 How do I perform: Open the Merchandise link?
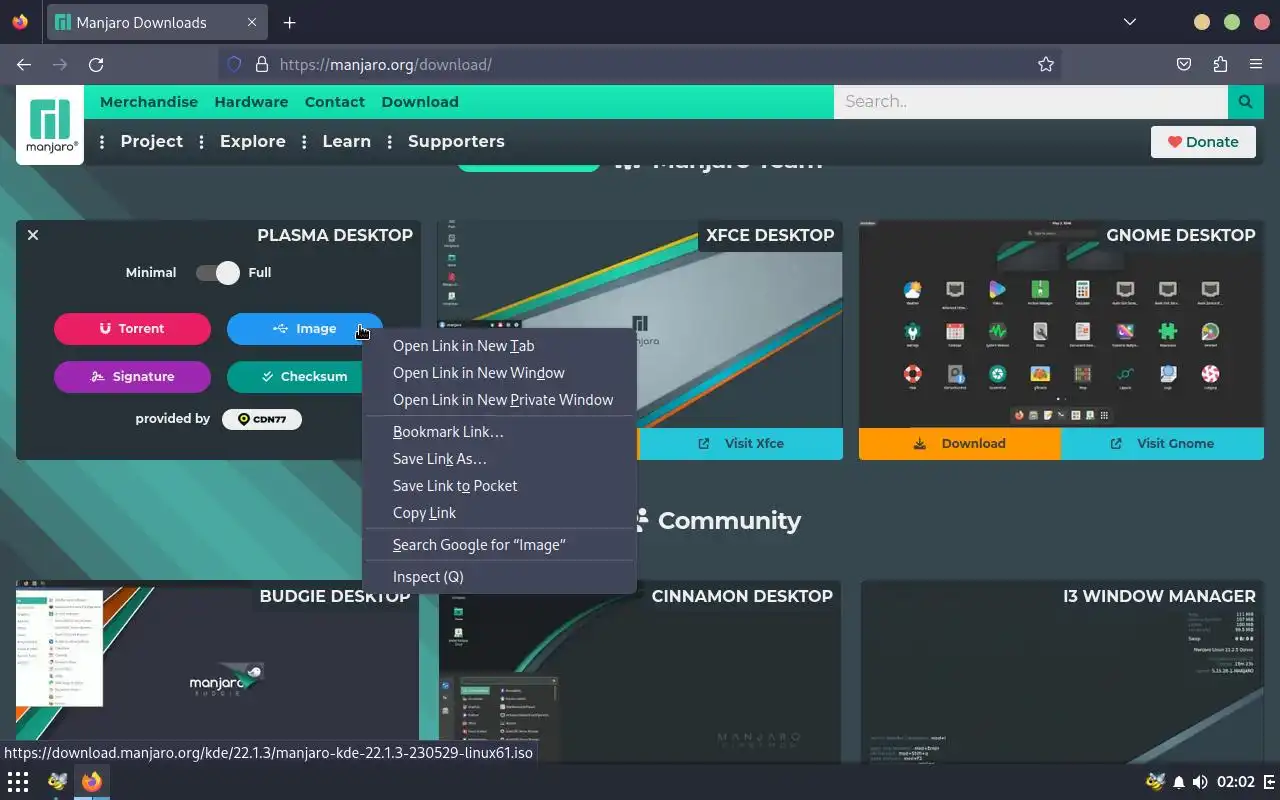(x=149, y=102)
